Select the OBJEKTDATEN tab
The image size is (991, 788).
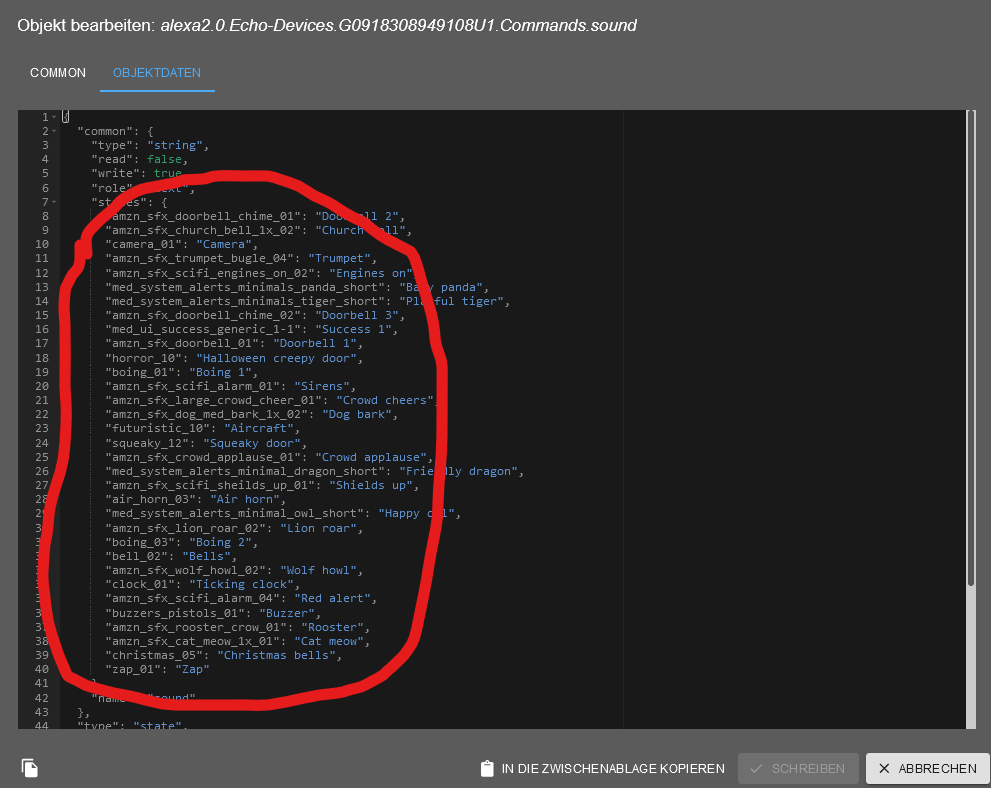(x=157, y=73)
